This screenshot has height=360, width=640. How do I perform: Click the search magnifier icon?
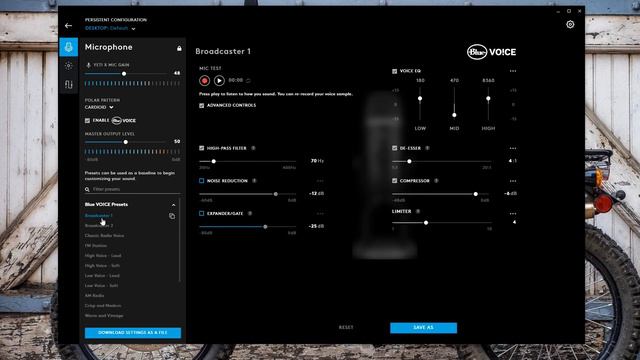(87, 189)
